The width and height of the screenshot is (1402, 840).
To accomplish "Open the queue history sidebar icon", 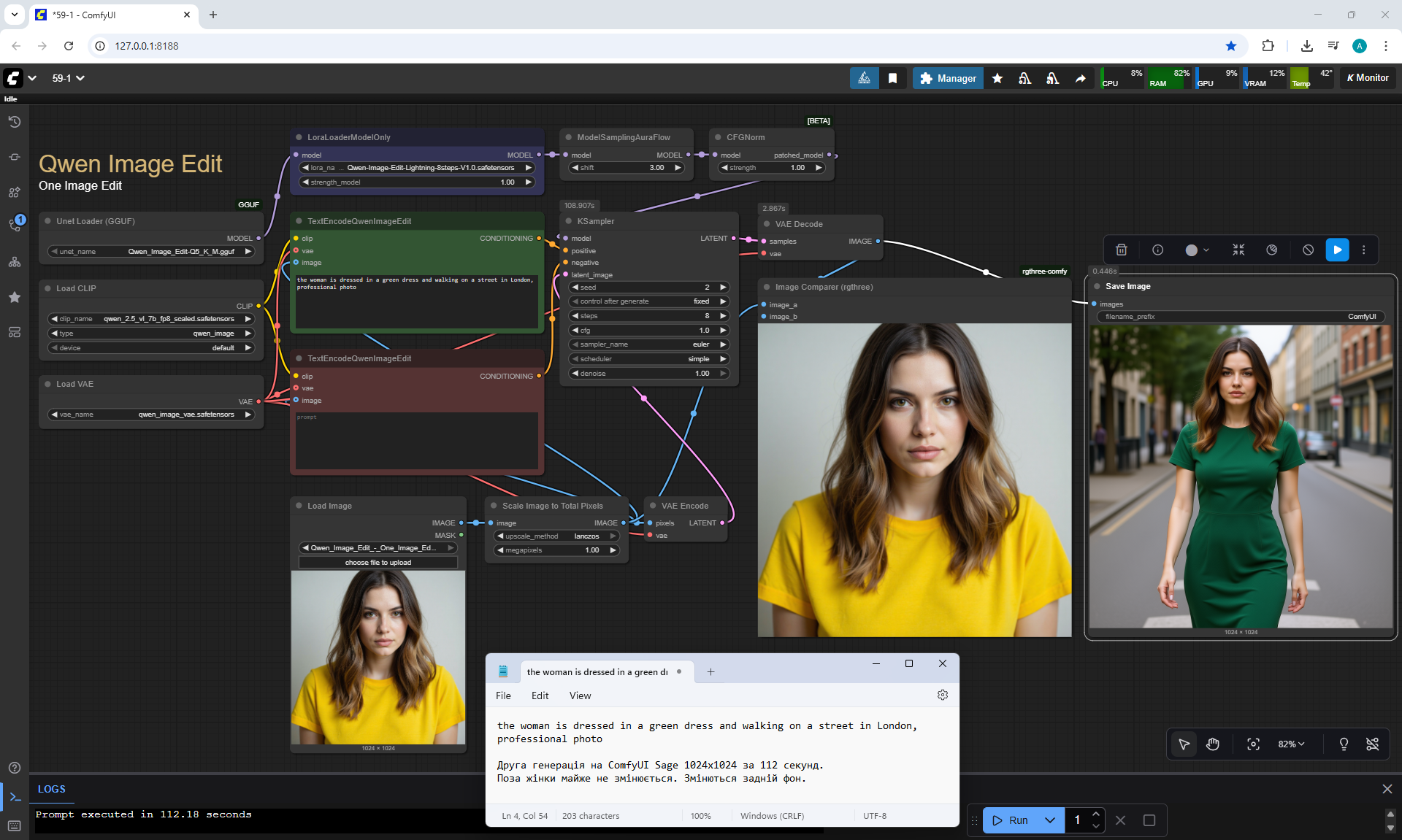I will (x=15, y=122).
